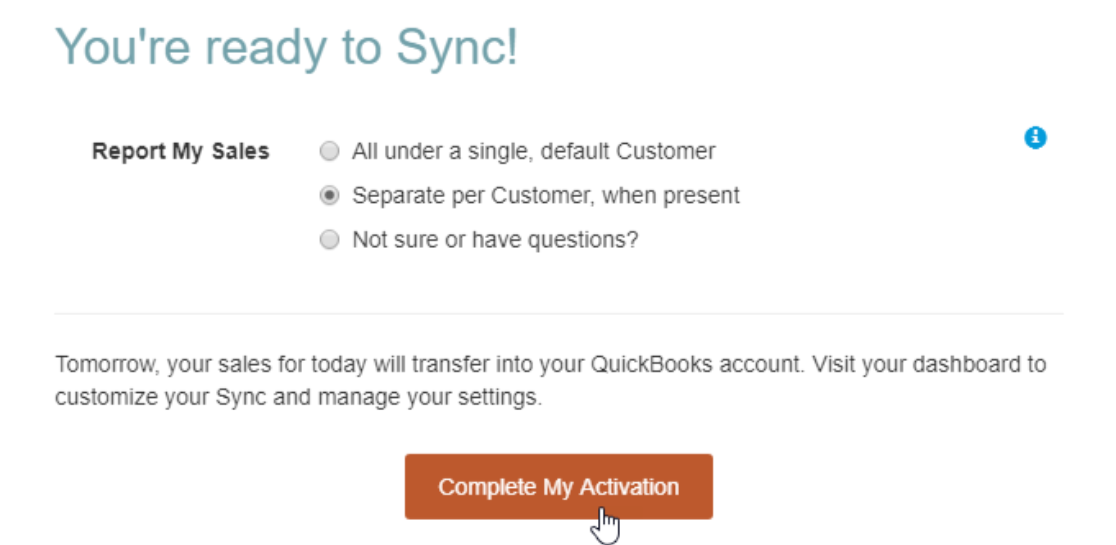Click the 'You're ready to Sync!' heading
1116x545 pixels.
pos(287,47)
